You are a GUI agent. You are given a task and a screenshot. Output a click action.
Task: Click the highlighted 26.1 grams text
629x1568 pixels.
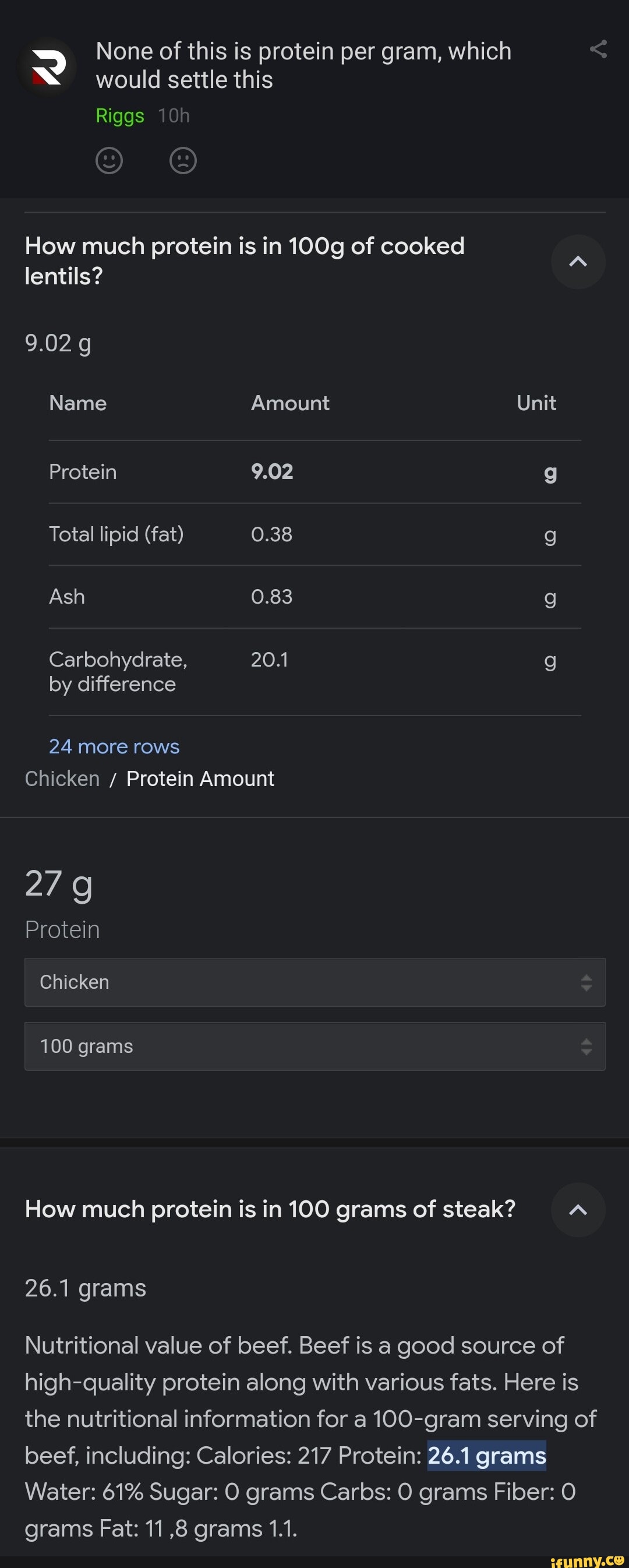[x=486, y=1456]
